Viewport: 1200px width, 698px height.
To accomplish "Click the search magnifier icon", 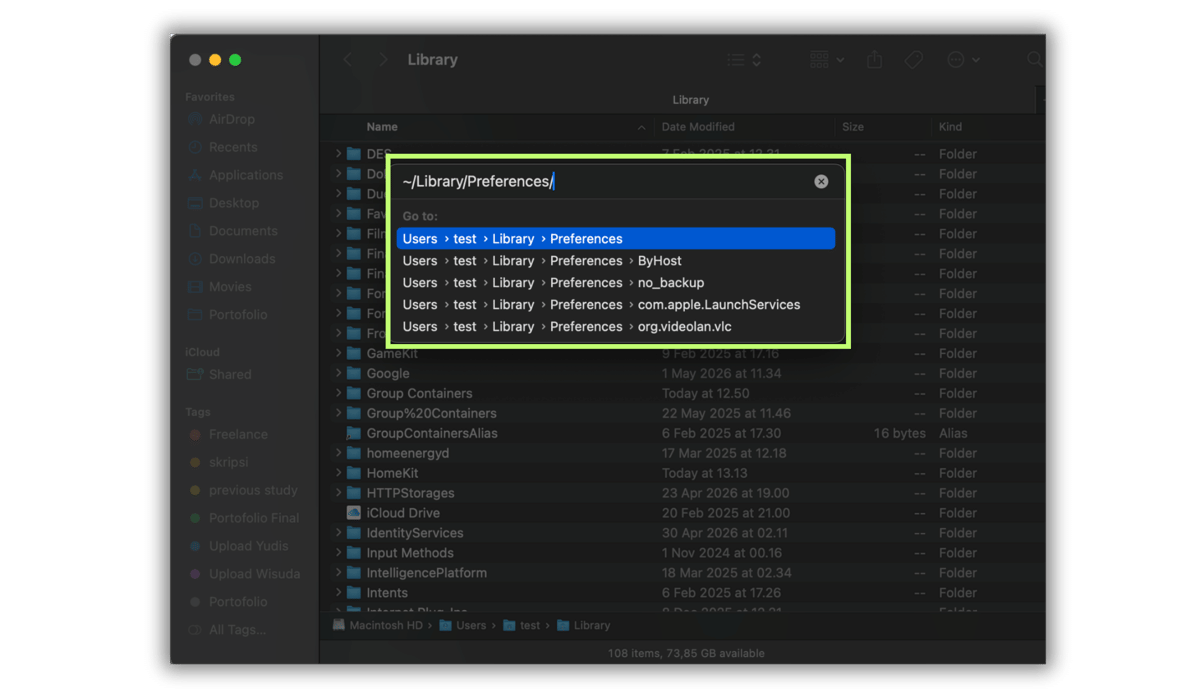I will [1035, 60].
